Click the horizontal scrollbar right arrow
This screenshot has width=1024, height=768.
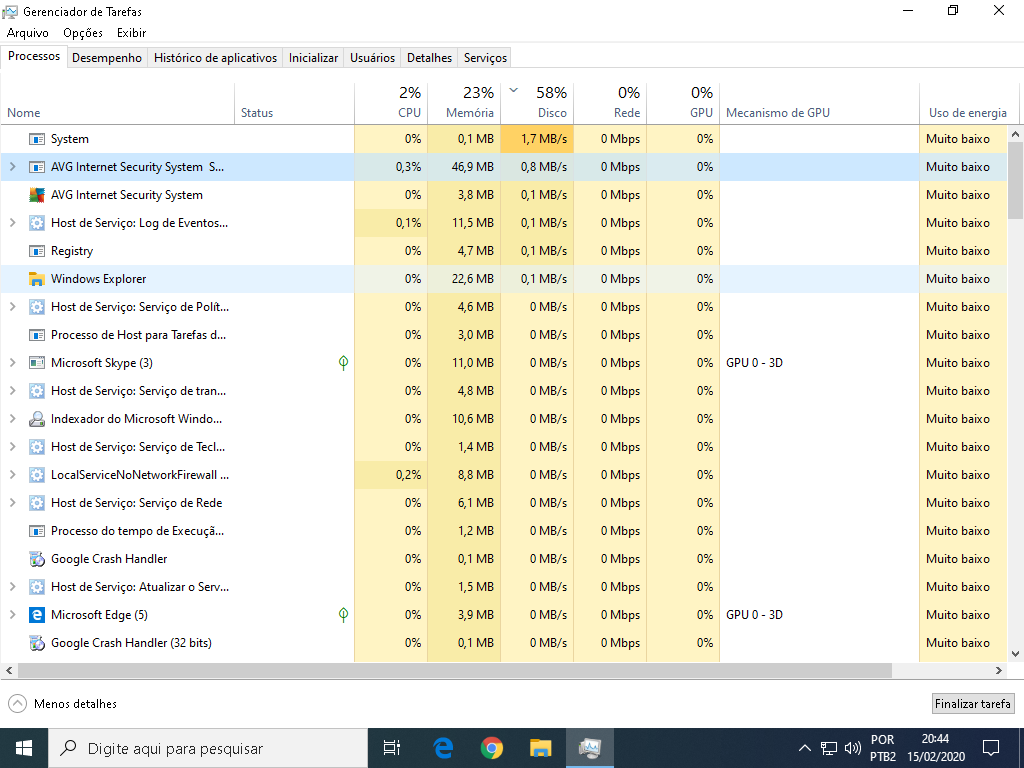pos(999,670)
